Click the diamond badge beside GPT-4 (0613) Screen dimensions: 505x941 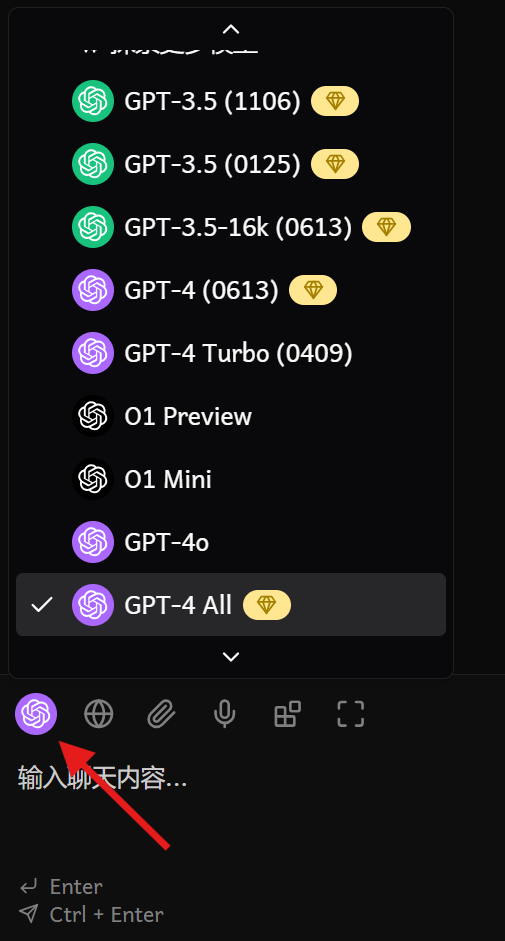coord(313,290)
